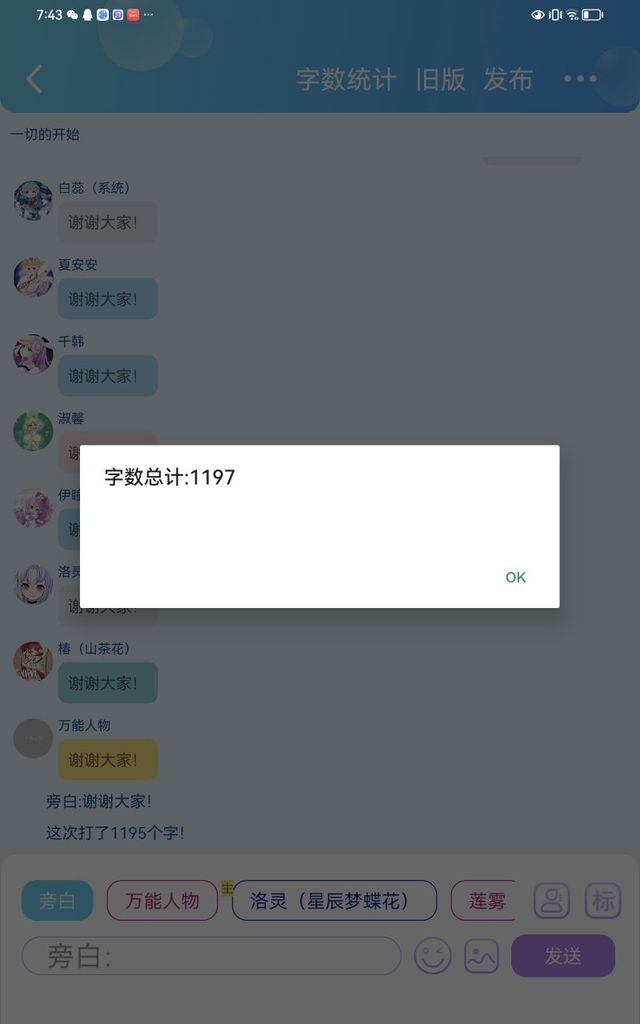Open 字数统计 word count option
Image resolution: width=640 pixels, height=1024 pixels.
[346, 80]
